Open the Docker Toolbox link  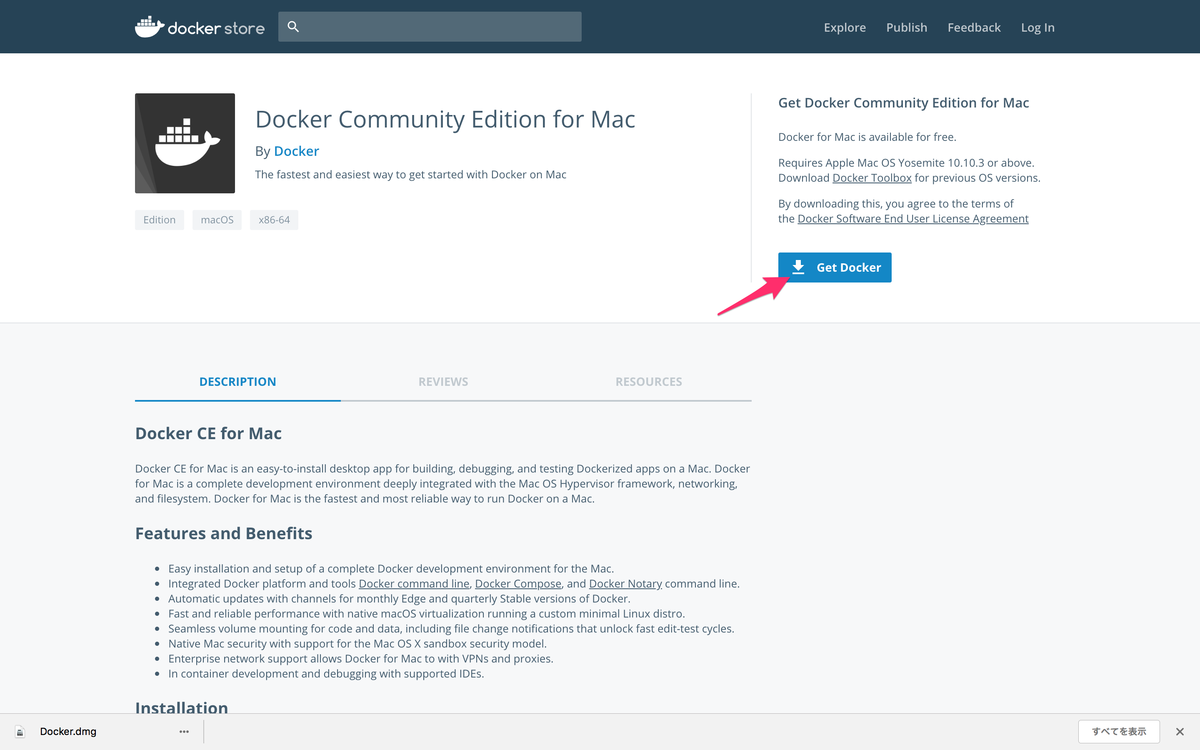click(872, 178)
